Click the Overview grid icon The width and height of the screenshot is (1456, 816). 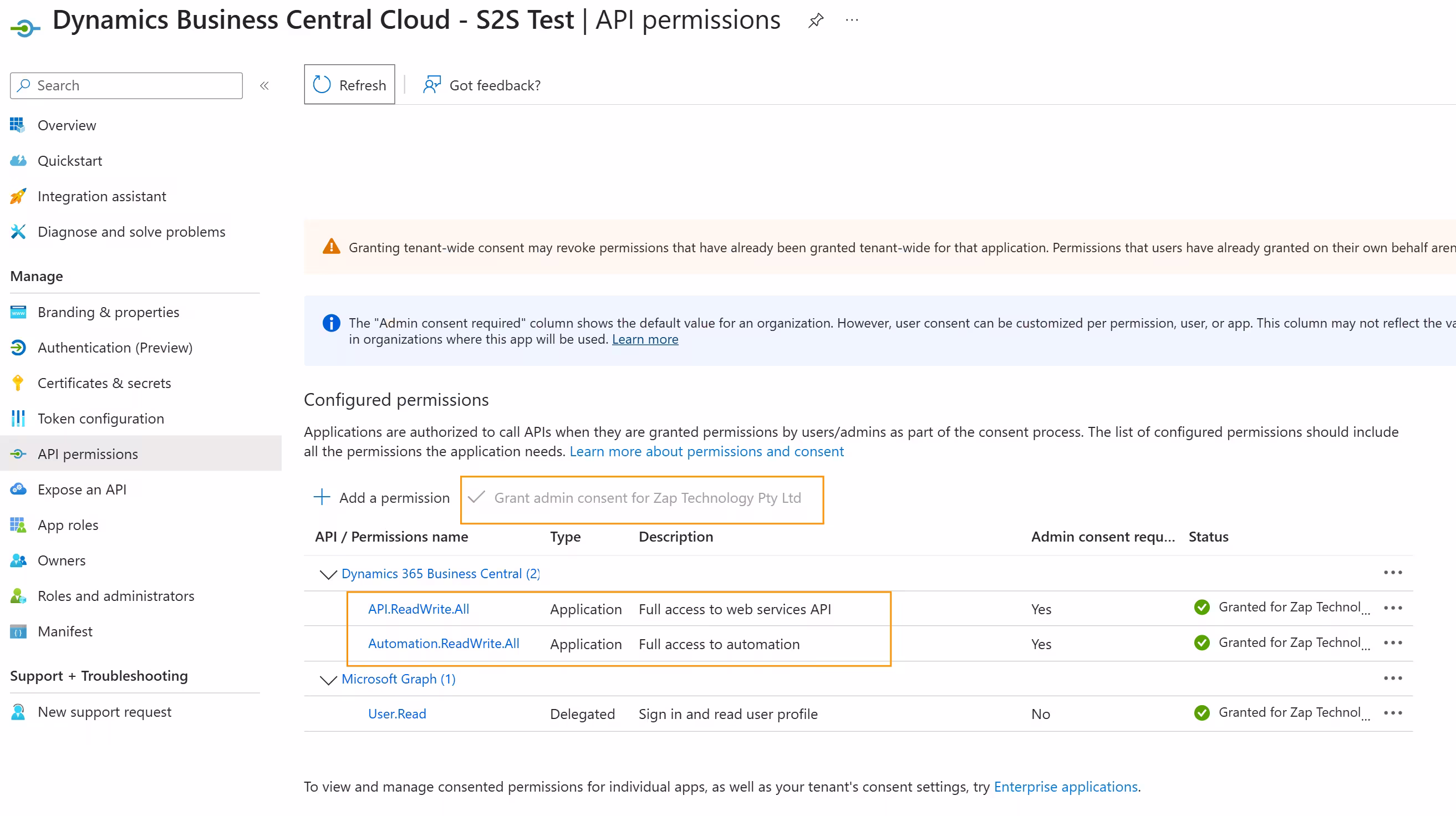tap(18, 125)
